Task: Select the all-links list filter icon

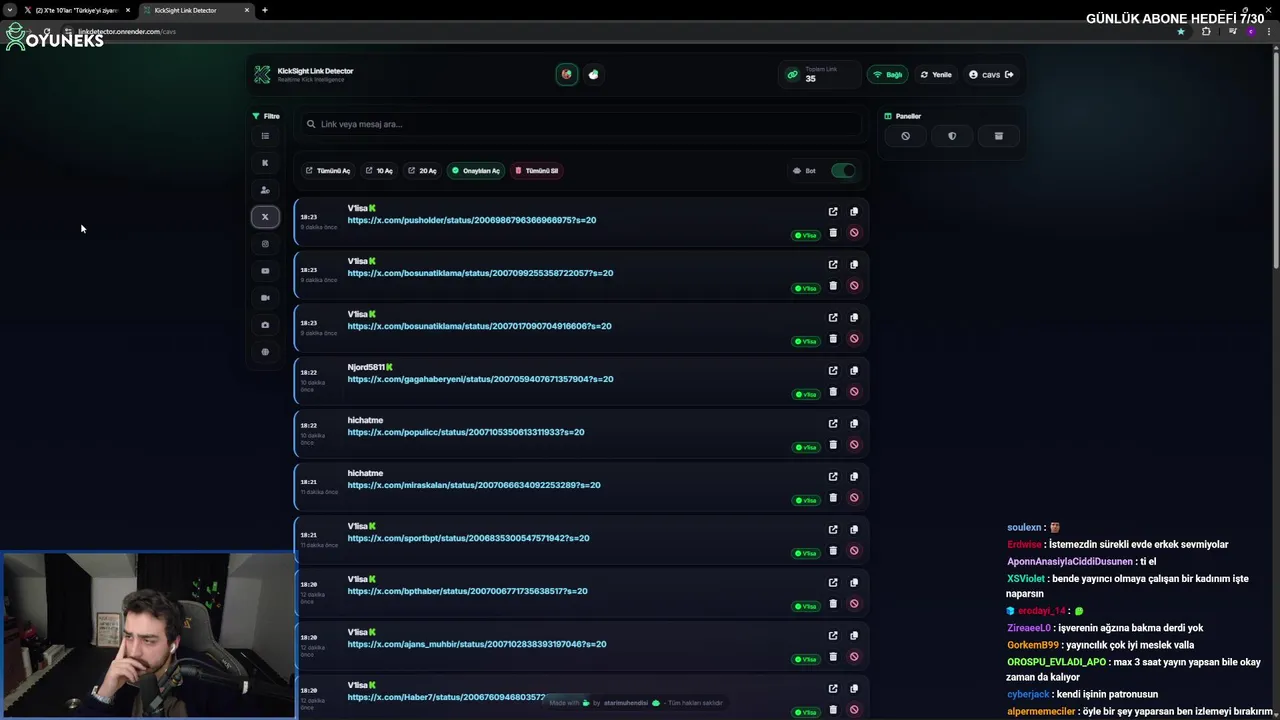Action: [x=265, y=136]
